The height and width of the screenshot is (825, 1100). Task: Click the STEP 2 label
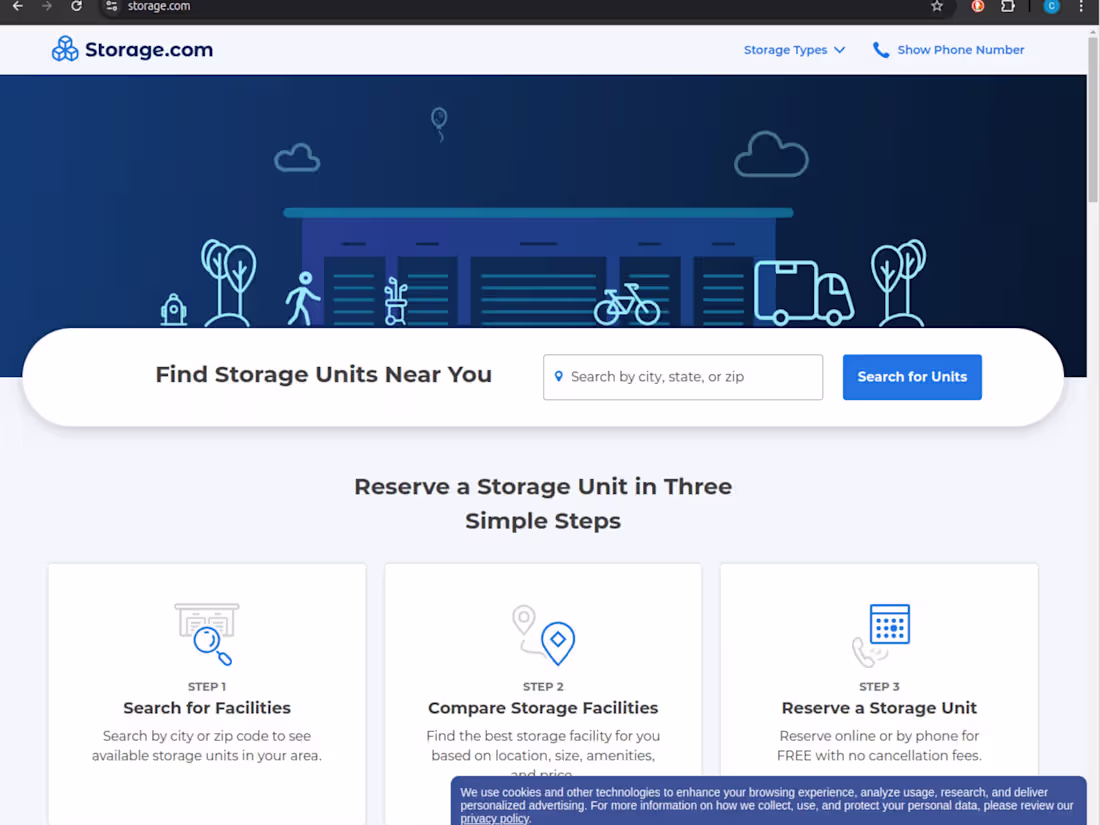pos(543,687)
